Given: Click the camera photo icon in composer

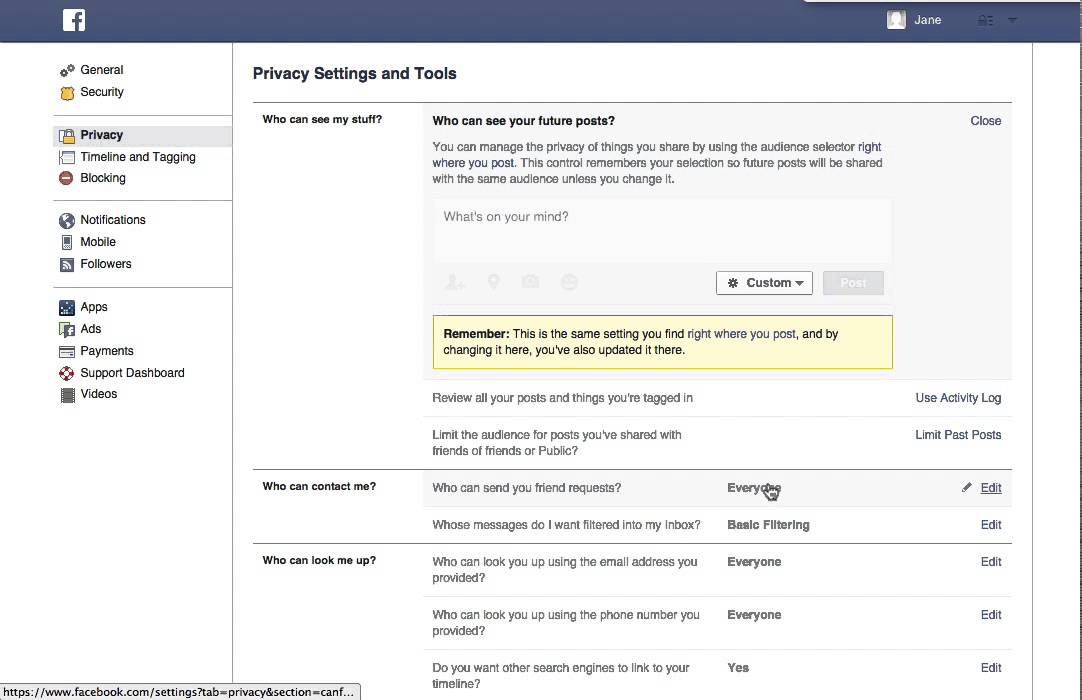Looking at the screenshot, I should (531, 283).
